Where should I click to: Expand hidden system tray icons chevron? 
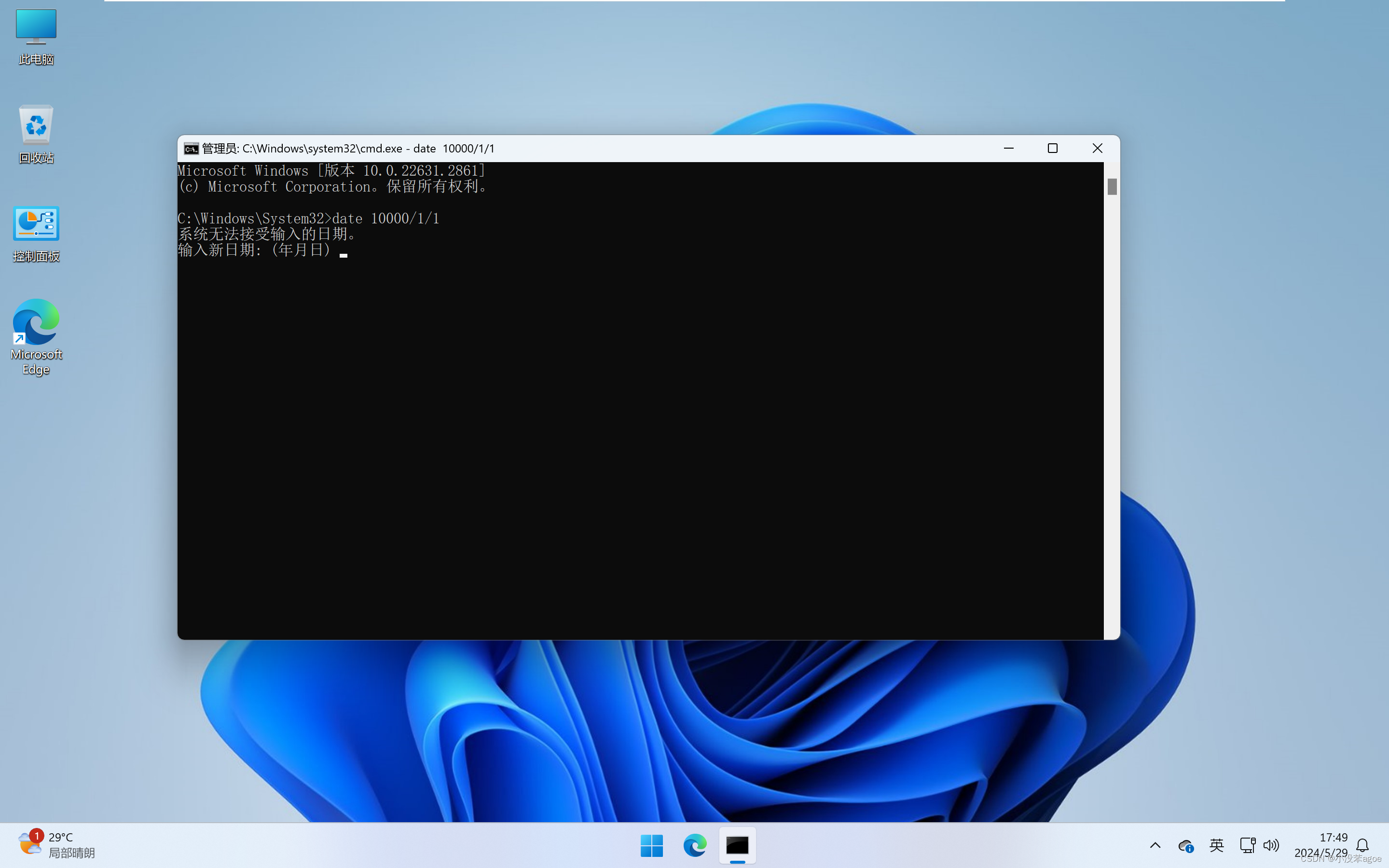click(1155, 845)
